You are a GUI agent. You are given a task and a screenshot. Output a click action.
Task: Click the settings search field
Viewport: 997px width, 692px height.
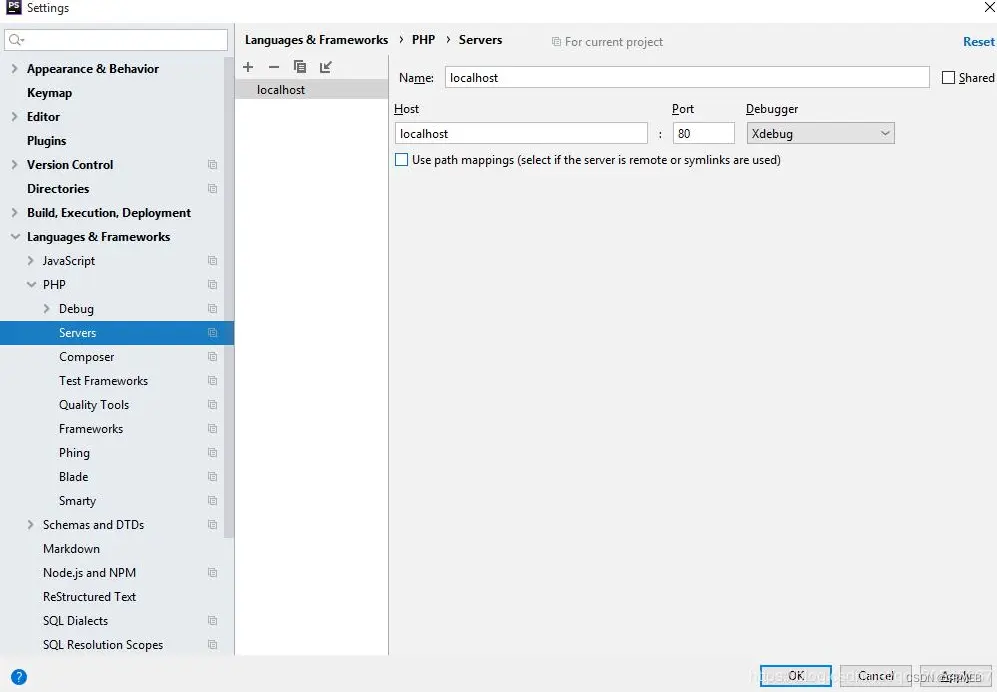coord(116,40)
